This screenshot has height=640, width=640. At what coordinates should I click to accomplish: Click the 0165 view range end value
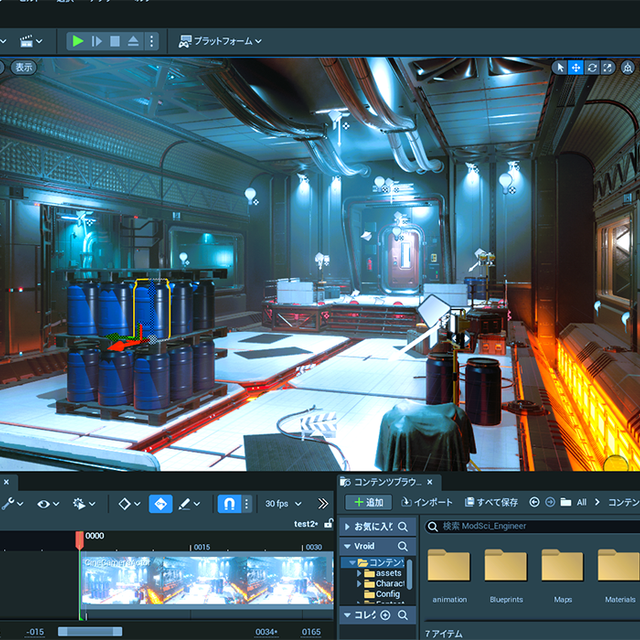click(x=311, y=632)
